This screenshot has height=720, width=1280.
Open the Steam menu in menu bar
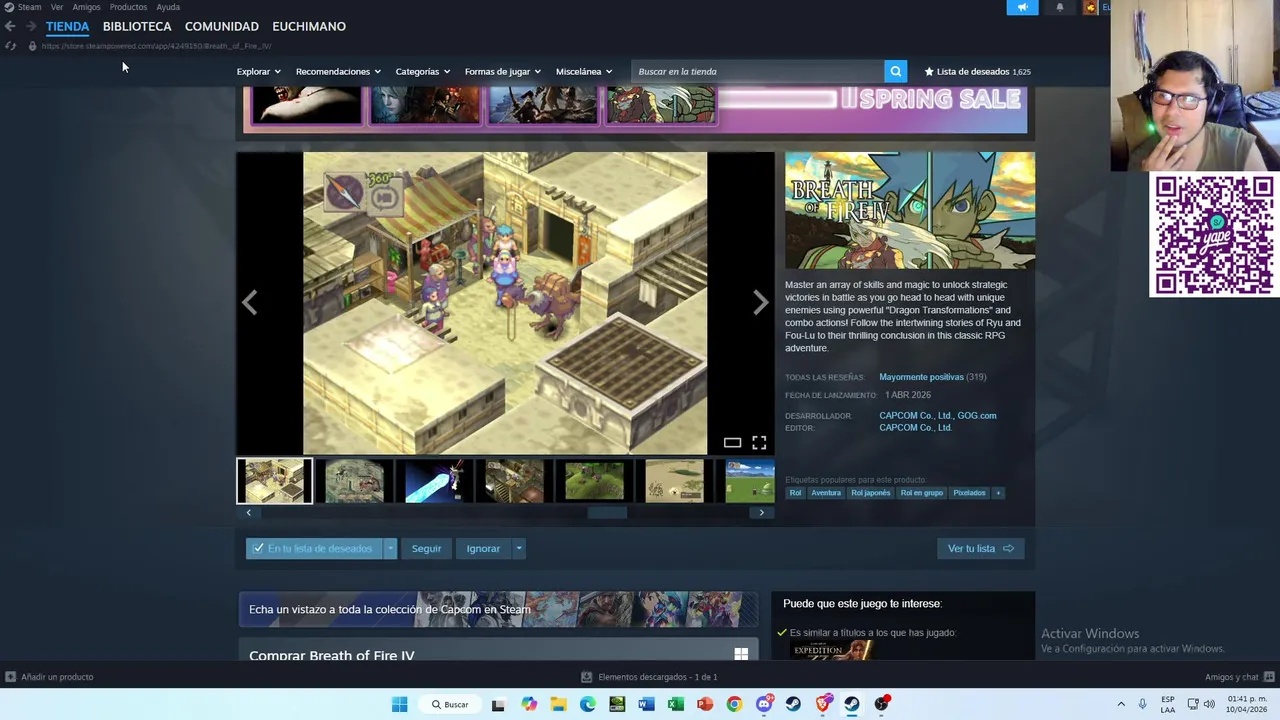29,7
